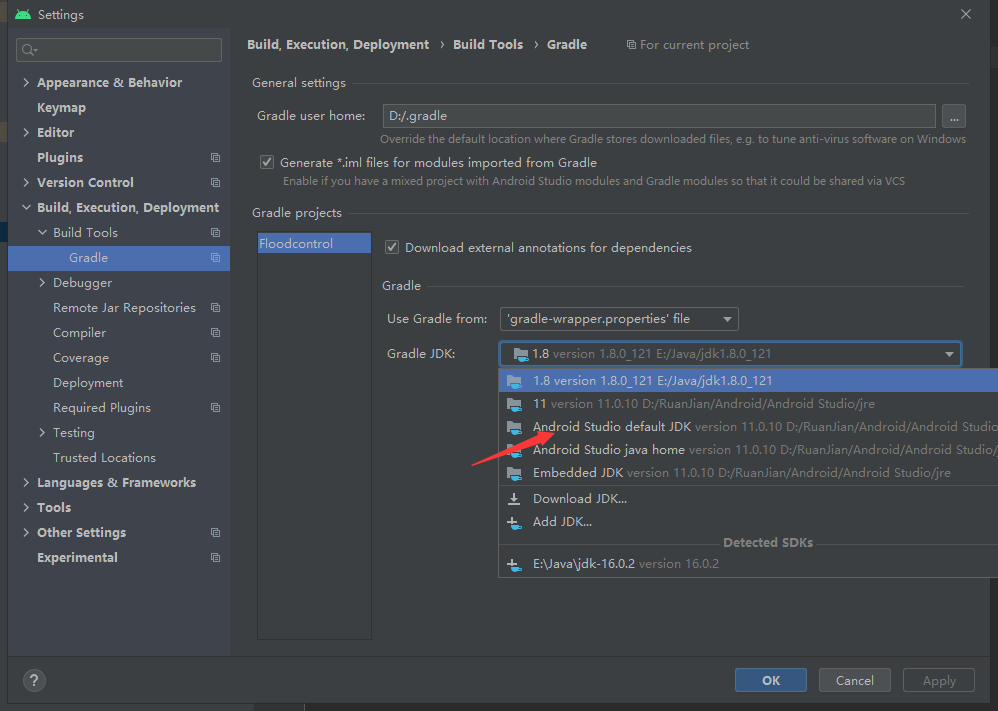Open the Gradle user home file browser

coord(953,116)
